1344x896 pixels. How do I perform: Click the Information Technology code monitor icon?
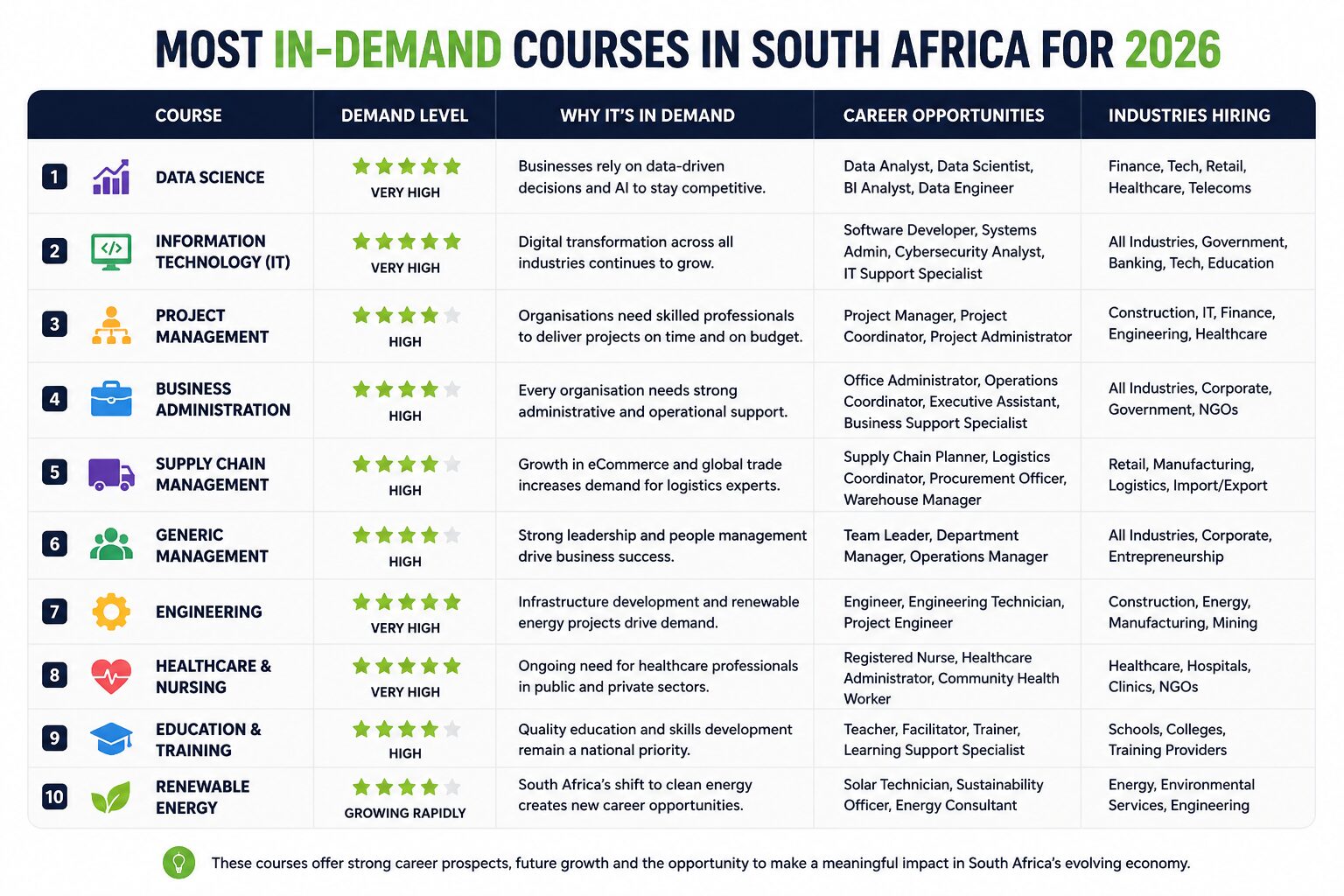point(111,251)
